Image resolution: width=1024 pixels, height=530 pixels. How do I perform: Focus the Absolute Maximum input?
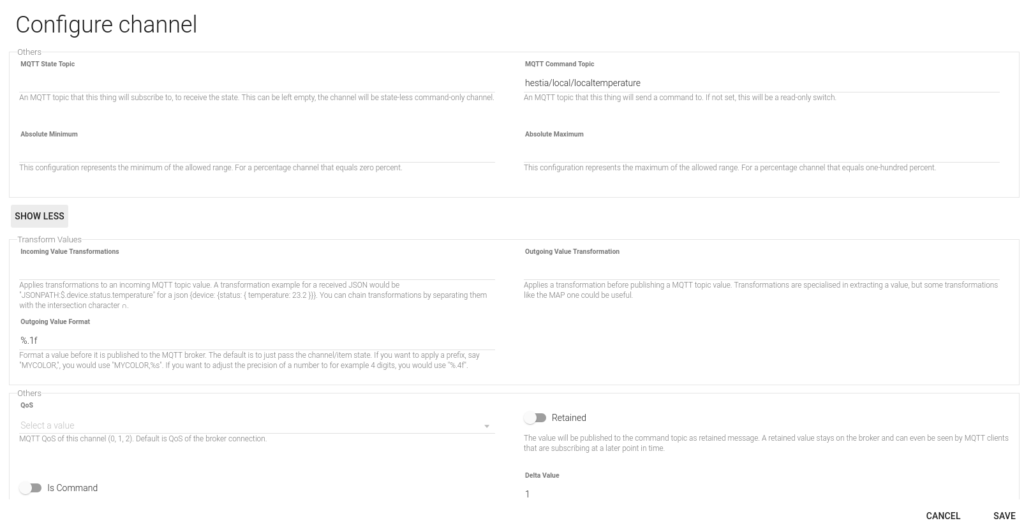pyautogui.click(x=761, y=153)
